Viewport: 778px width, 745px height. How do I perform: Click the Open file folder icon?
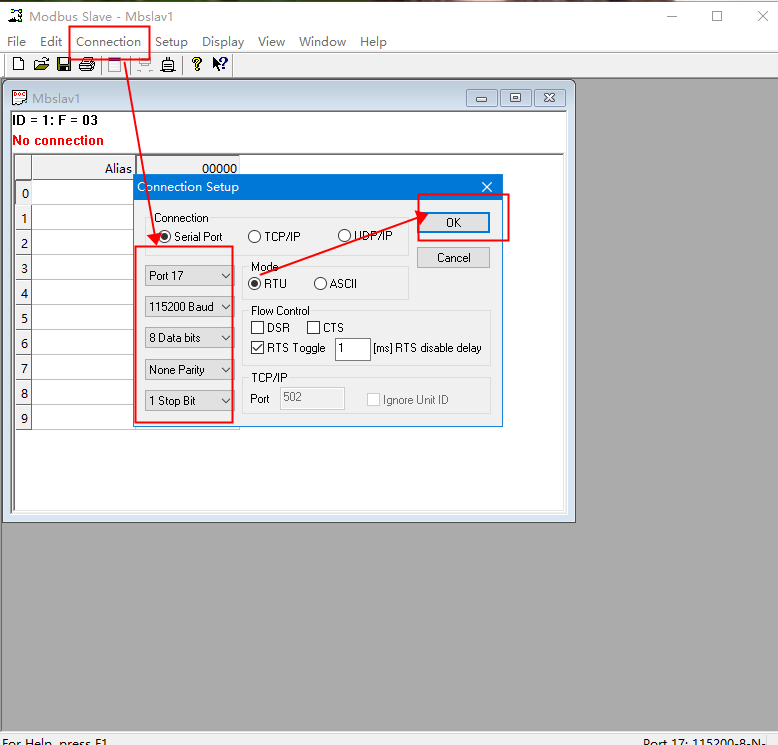pos(41,65)
